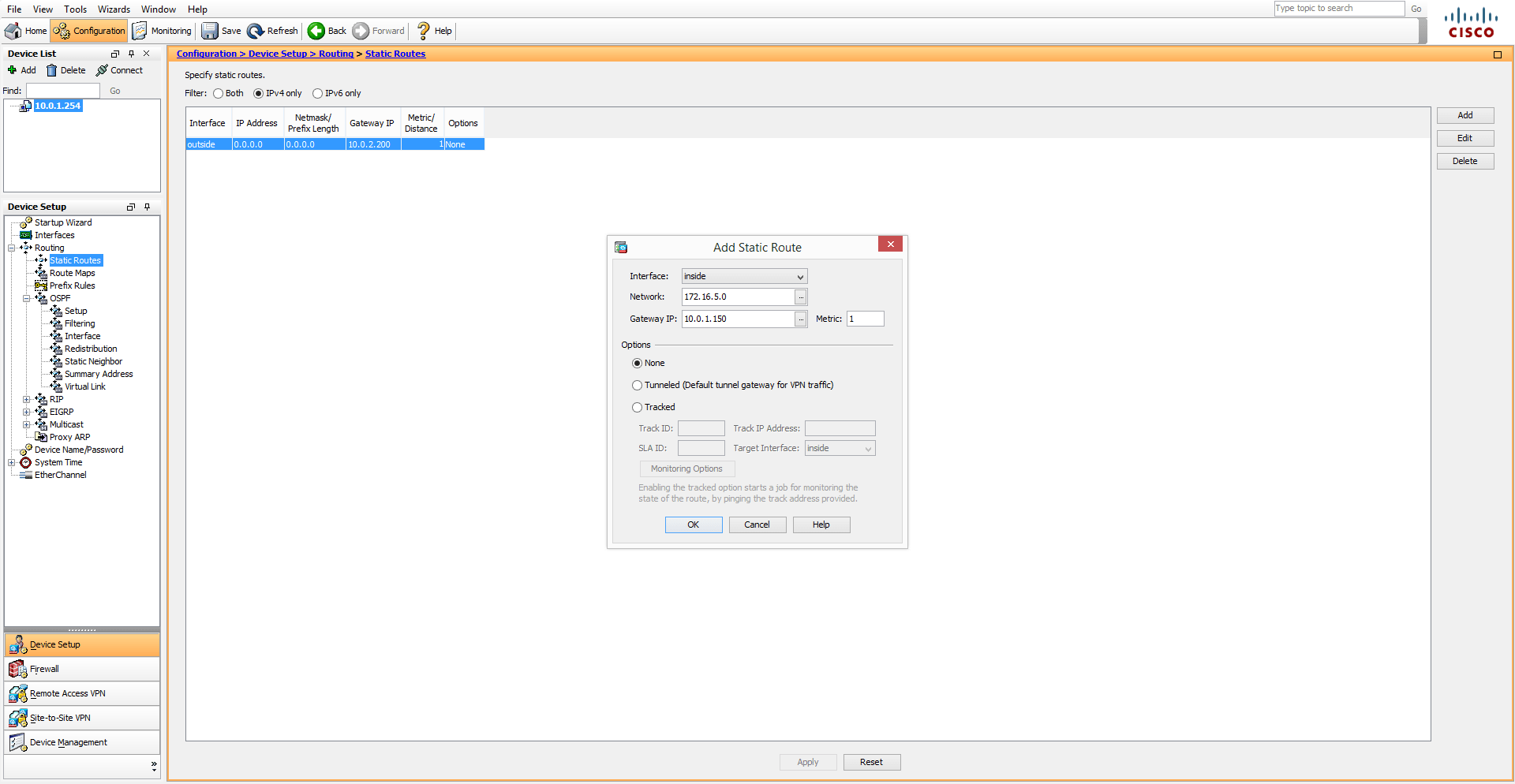Open Firewall section in bottom navigation
Image resolution: width=1515 pixels, height=784 pixels.
point(82,669)
